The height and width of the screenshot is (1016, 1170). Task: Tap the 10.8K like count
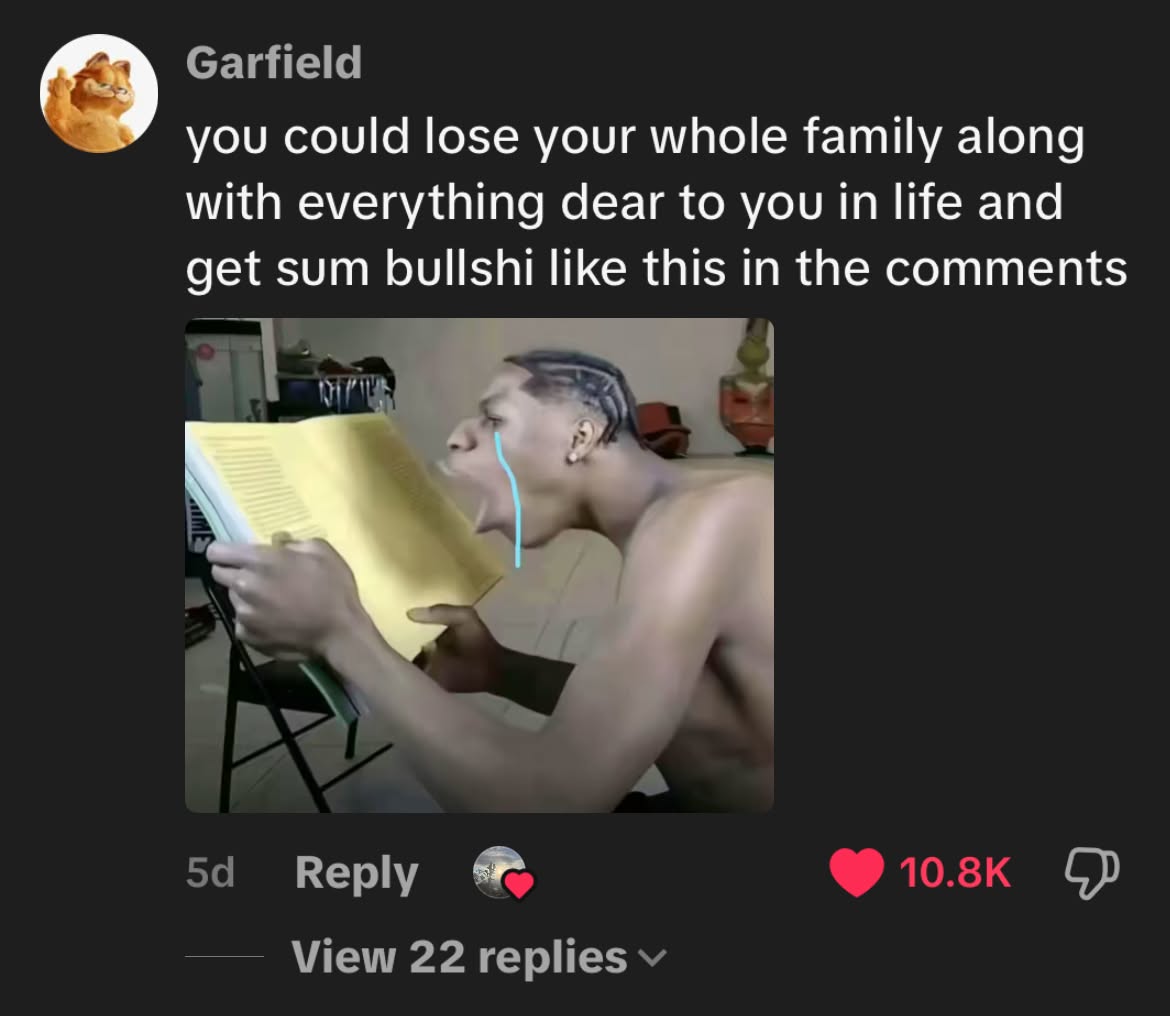tap(955, 872)
